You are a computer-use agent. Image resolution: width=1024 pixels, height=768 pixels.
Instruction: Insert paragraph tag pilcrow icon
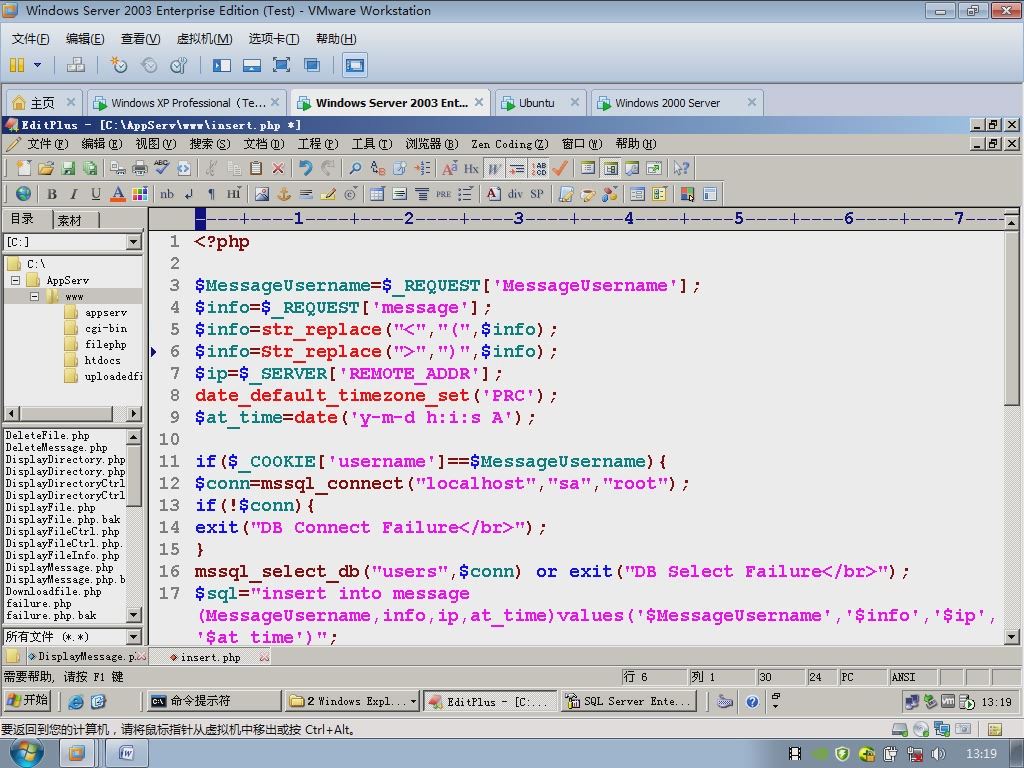[x=211, y=194]
